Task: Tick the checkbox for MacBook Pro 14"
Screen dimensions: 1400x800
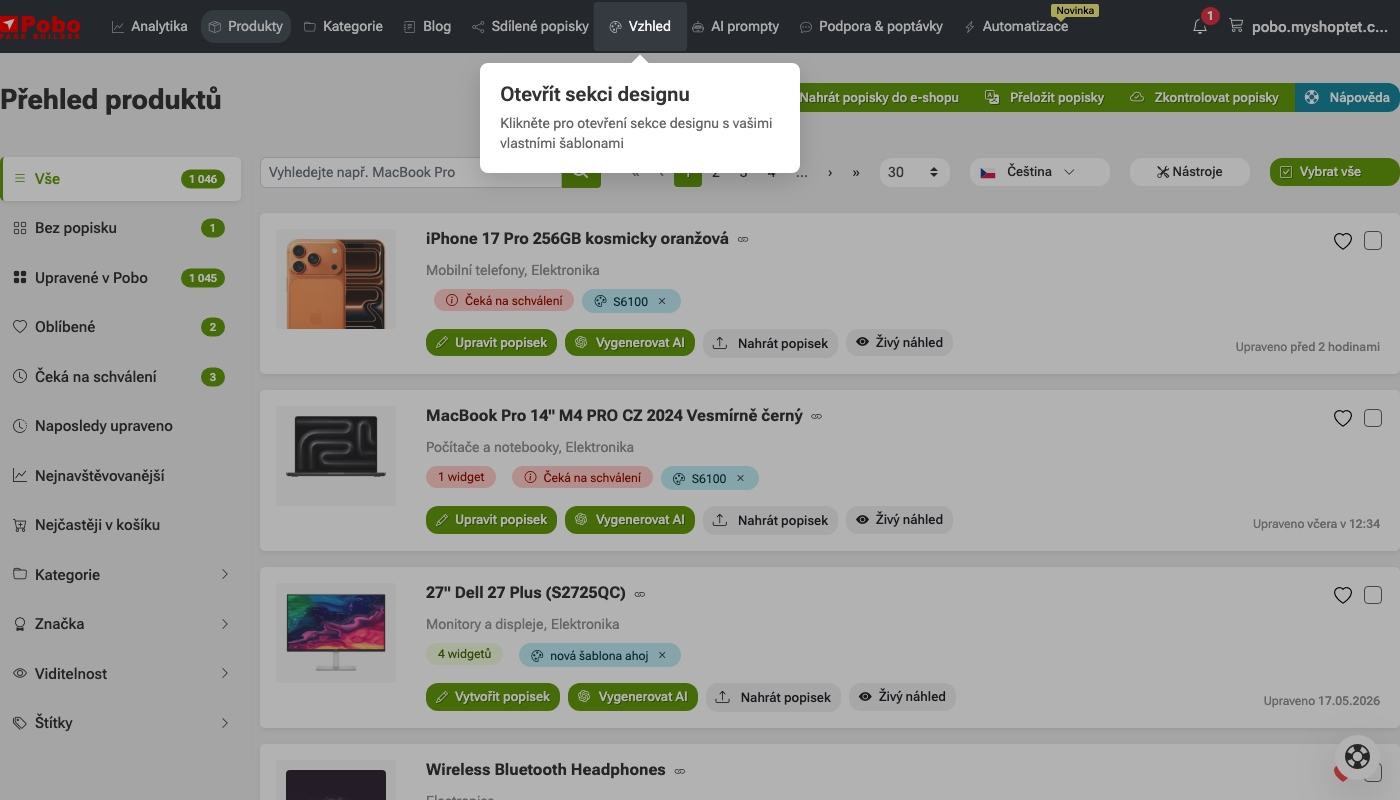Action: (x=1373, y=417)
